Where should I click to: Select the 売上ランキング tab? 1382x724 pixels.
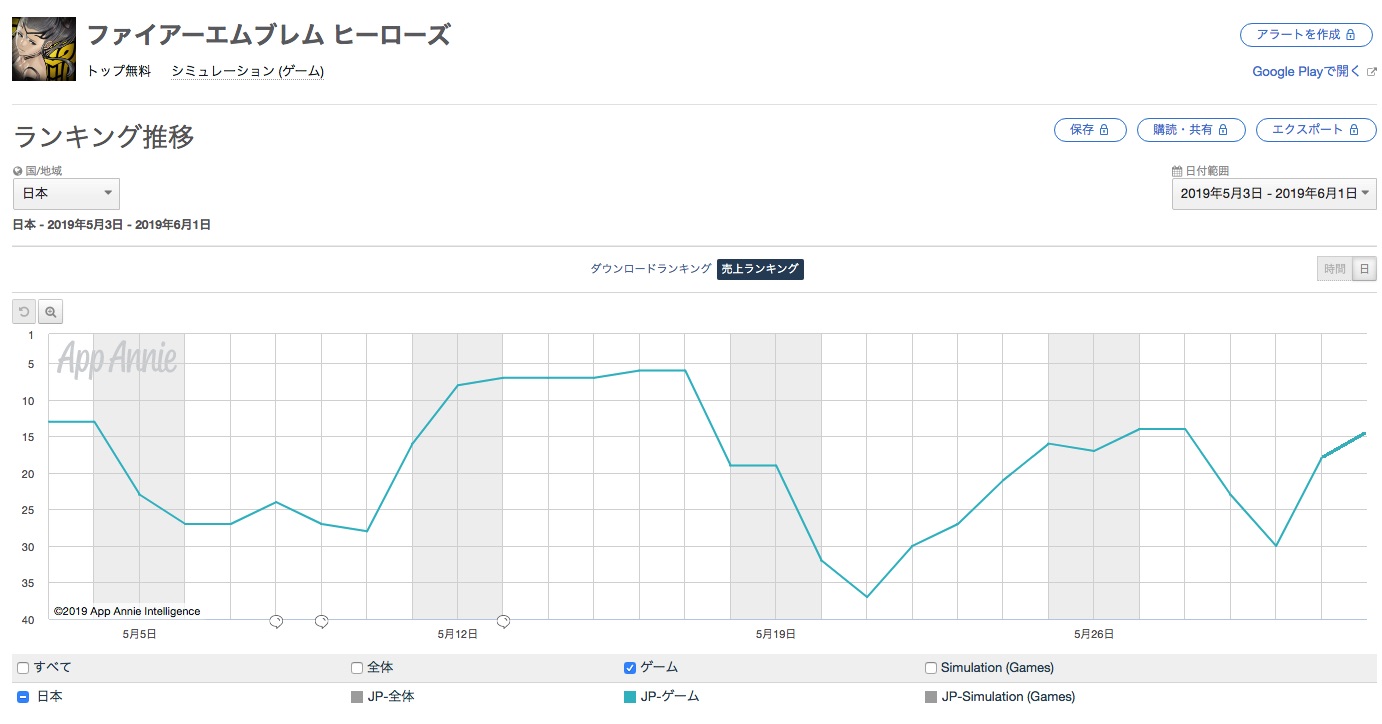pos(760,269)
